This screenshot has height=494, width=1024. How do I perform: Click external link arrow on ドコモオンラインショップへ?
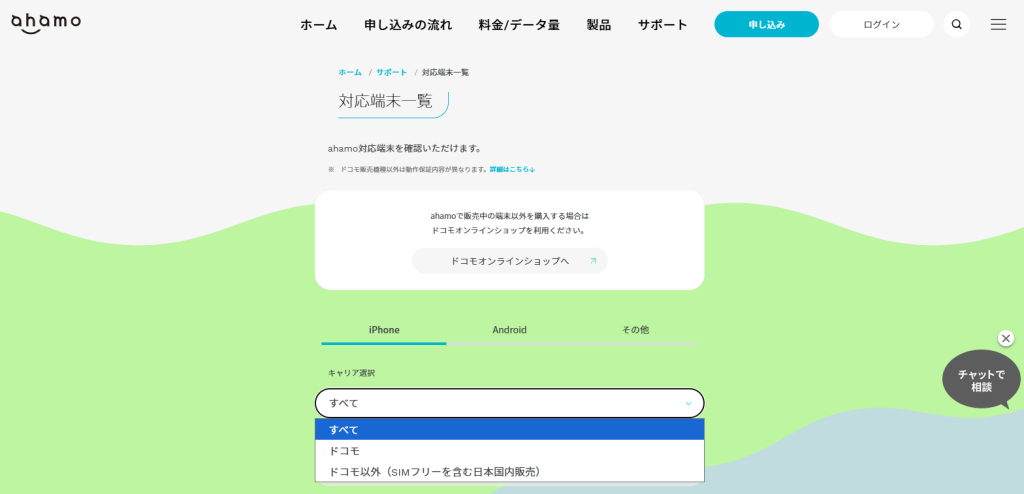pyautogui.click(x=593, y=261)
